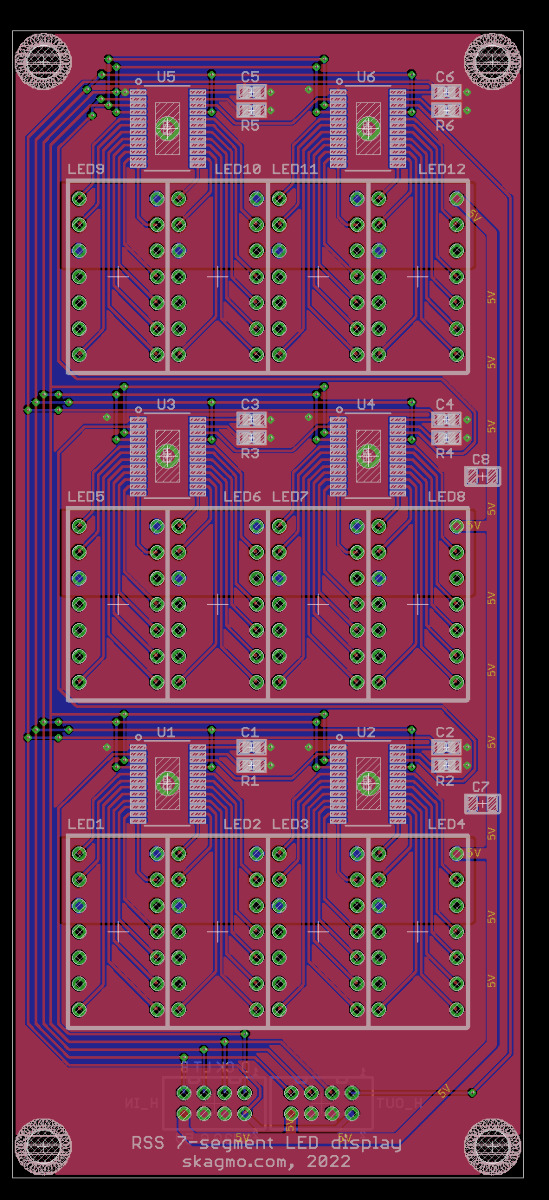Click the 'RSS 7-segment LED display' silkscreen text
This screenshot has height=1200, width=549.
tap(266, 1143)
